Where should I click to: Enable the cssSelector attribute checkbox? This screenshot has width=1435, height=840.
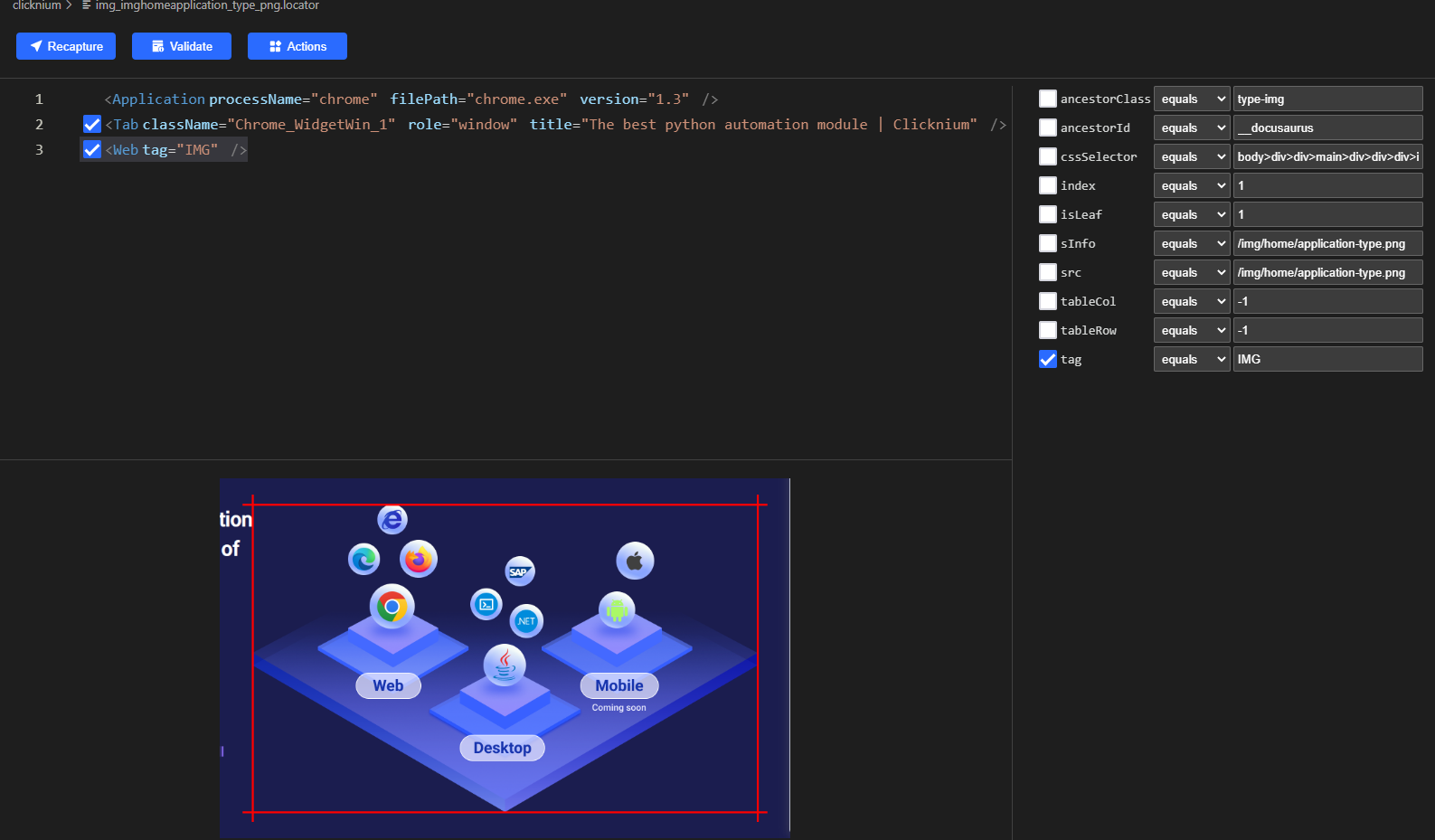coord(1048,156)
